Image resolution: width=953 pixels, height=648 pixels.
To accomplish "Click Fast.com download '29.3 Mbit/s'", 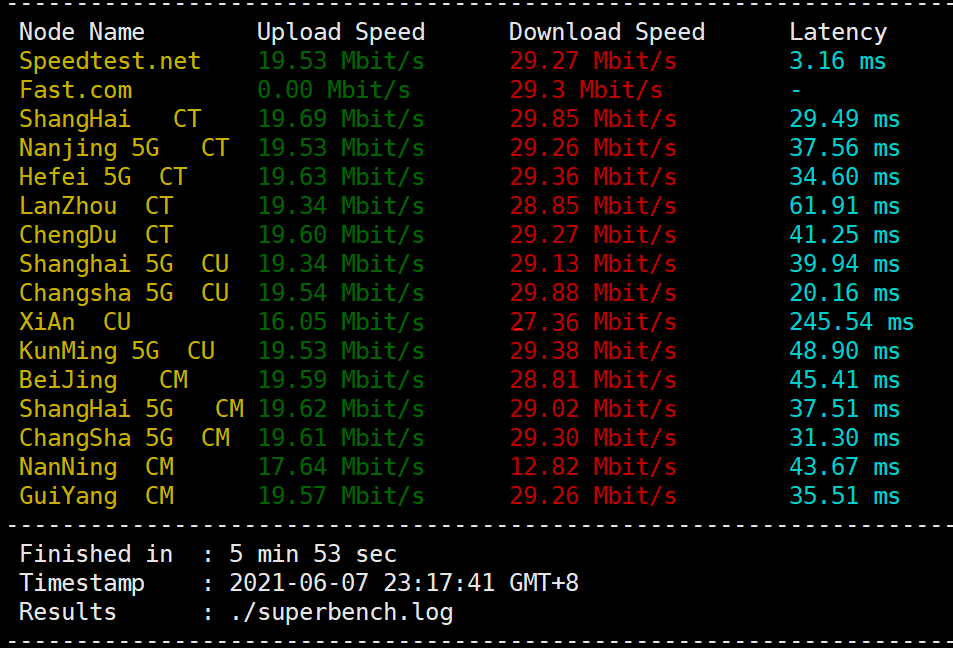I will (586, 90).
